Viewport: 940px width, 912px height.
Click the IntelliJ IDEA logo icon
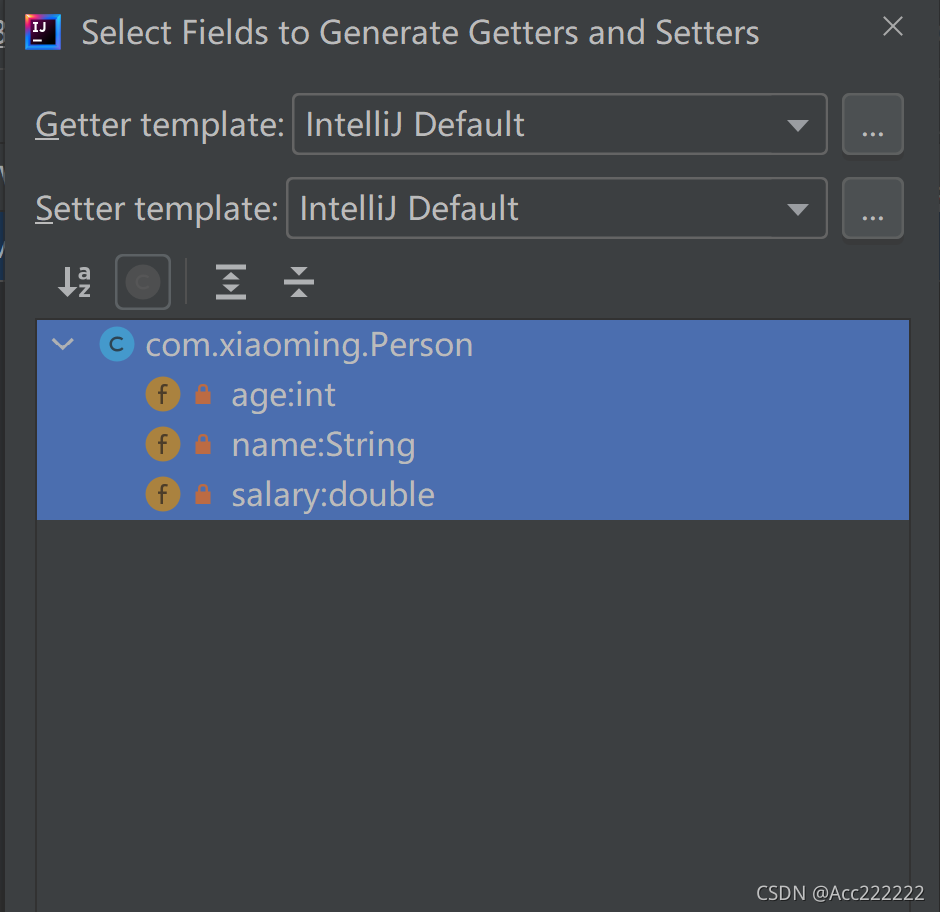tap(43, 32)
